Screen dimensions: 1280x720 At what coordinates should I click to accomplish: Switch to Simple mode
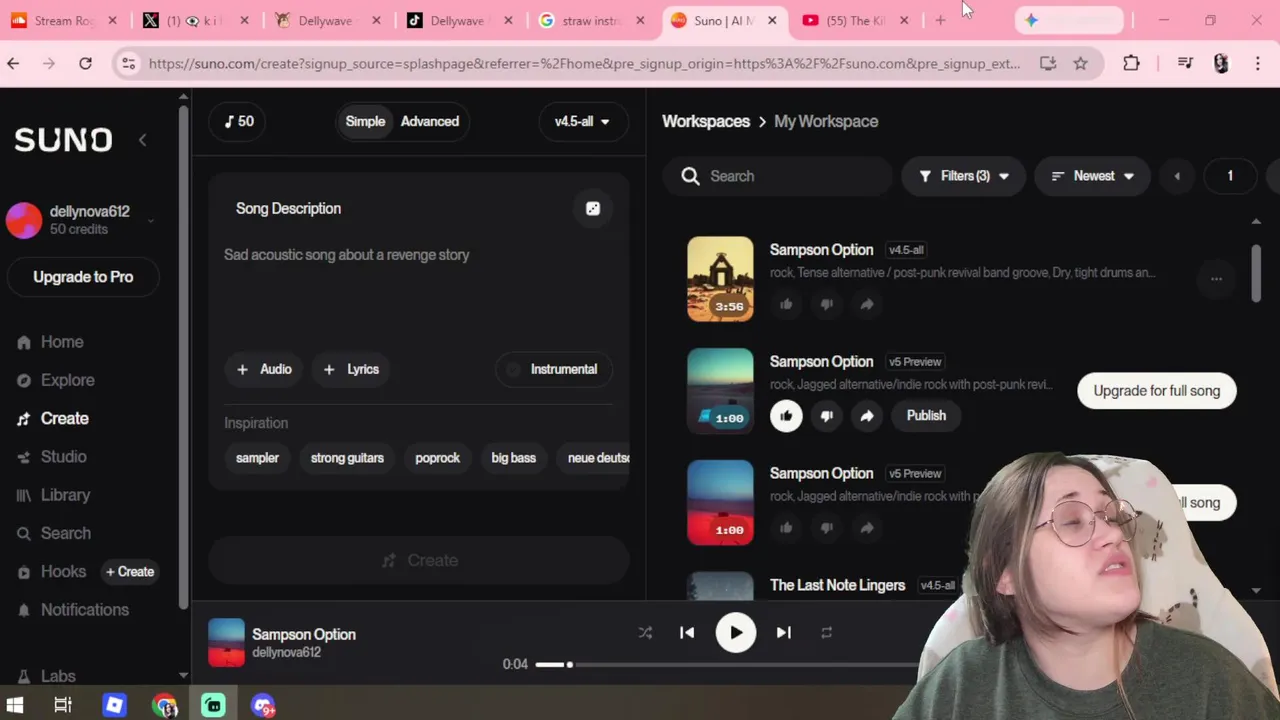tap(365, 121)
